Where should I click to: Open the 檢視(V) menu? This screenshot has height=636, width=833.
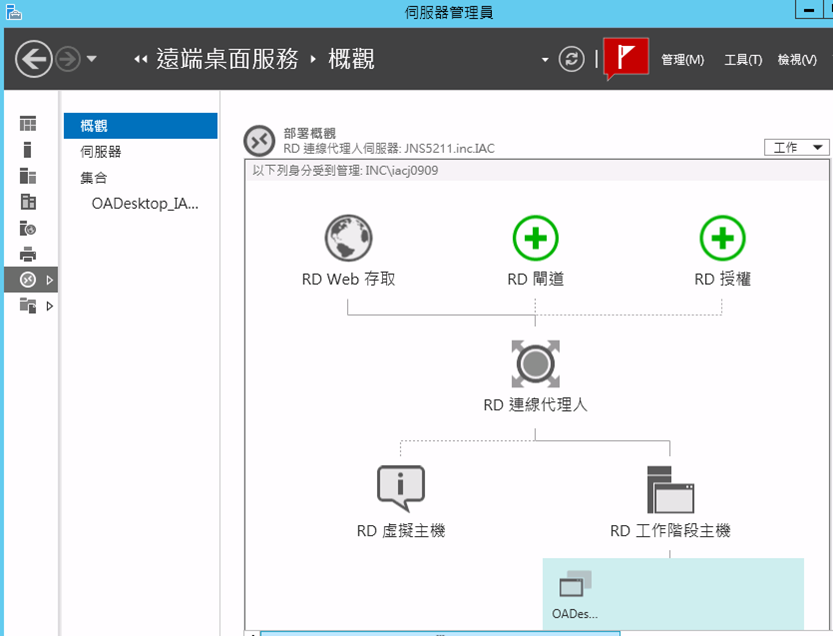(797, 60)
